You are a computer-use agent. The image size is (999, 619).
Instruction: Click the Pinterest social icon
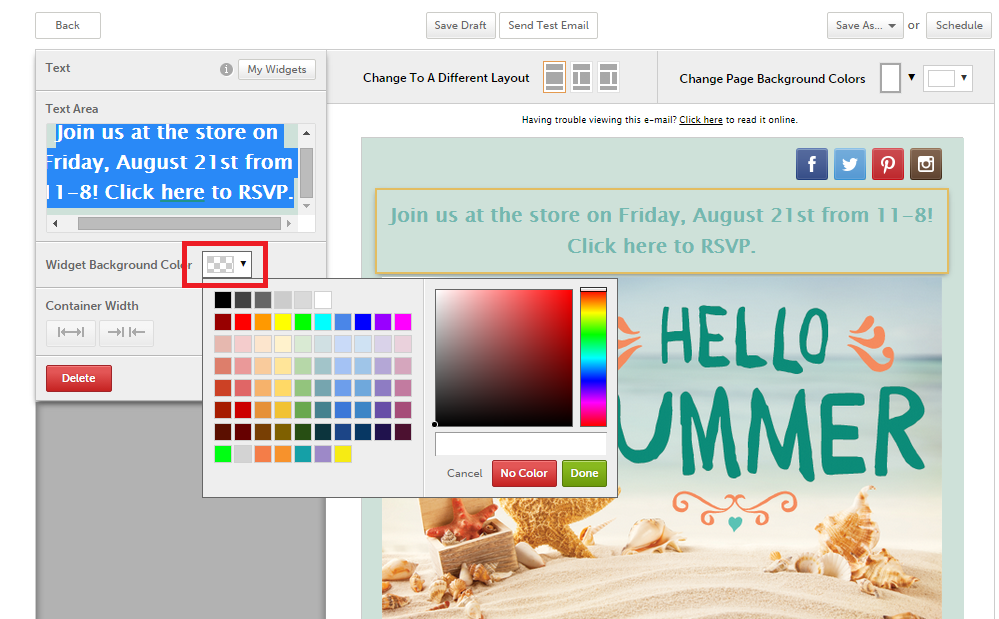click(x=887, y=164)
